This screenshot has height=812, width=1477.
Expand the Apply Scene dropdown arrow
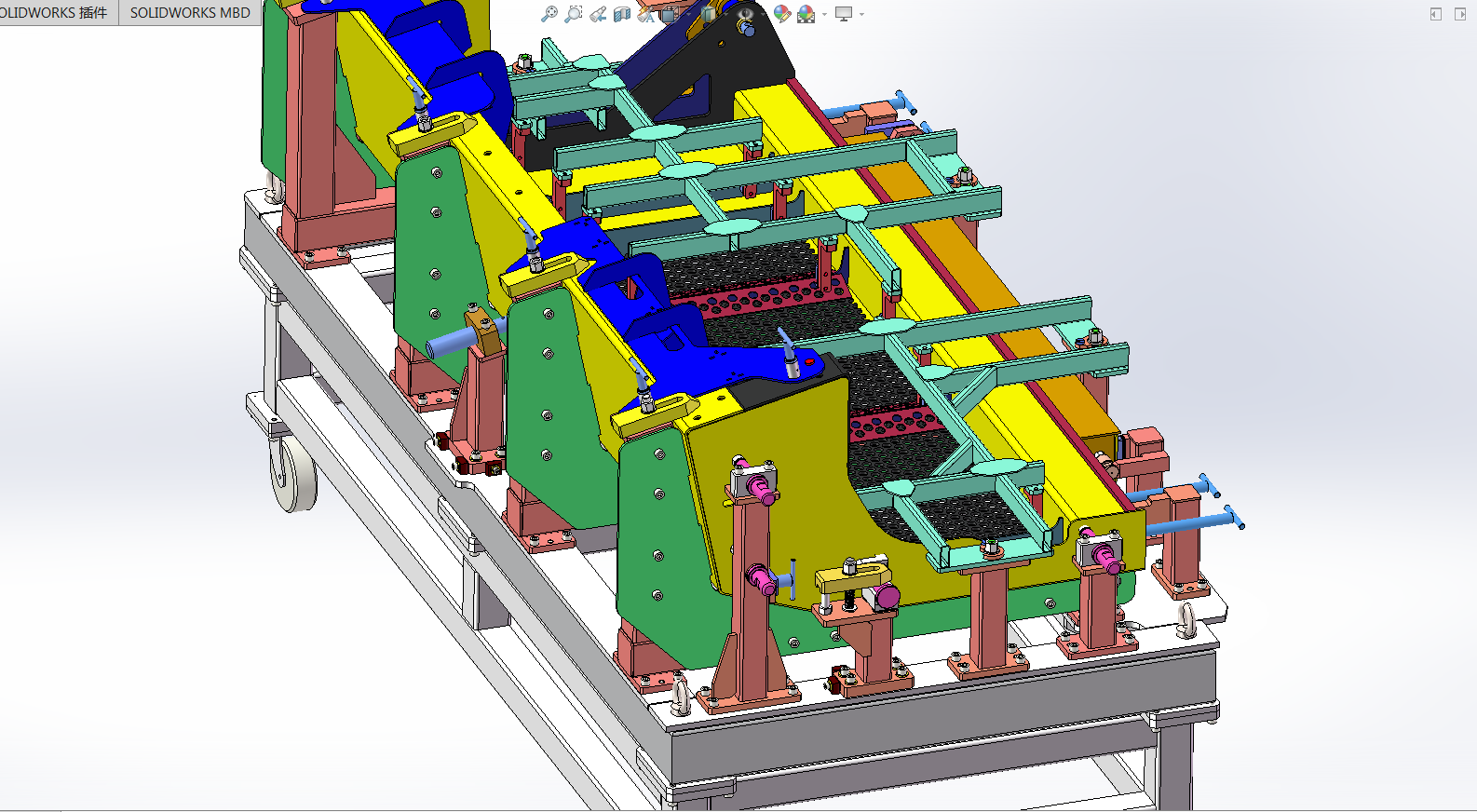click(x=824, y=14)
